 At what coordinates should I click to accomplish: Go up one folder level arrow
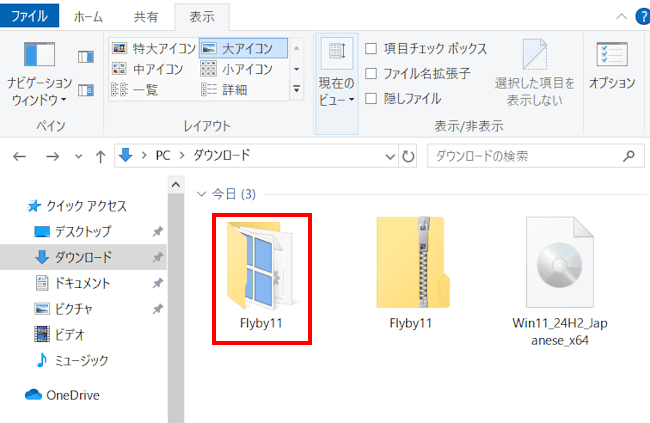click(x=100, y=156)
